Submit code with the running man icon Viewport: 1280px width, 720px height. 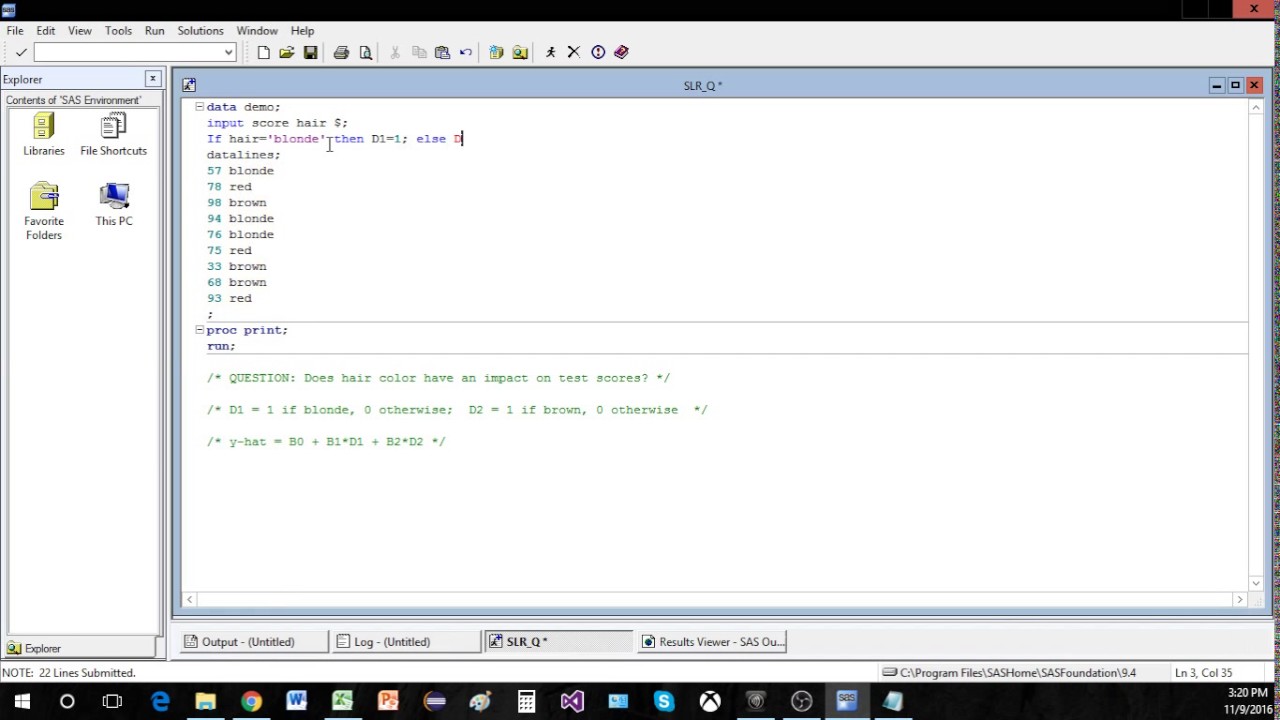pos(550,52)
